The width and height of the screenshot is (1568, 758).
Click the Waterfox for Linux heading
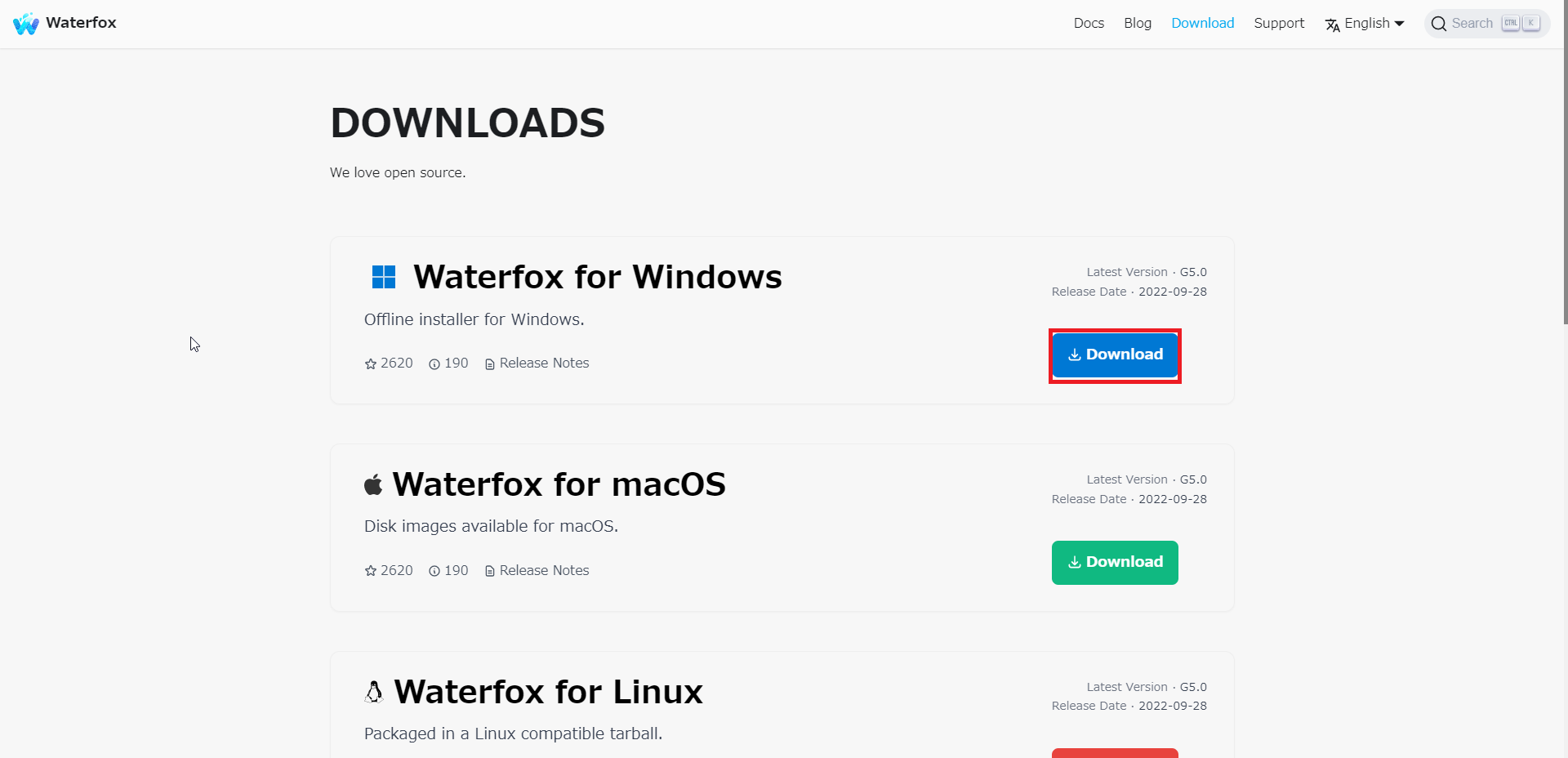tap(549, 692)
